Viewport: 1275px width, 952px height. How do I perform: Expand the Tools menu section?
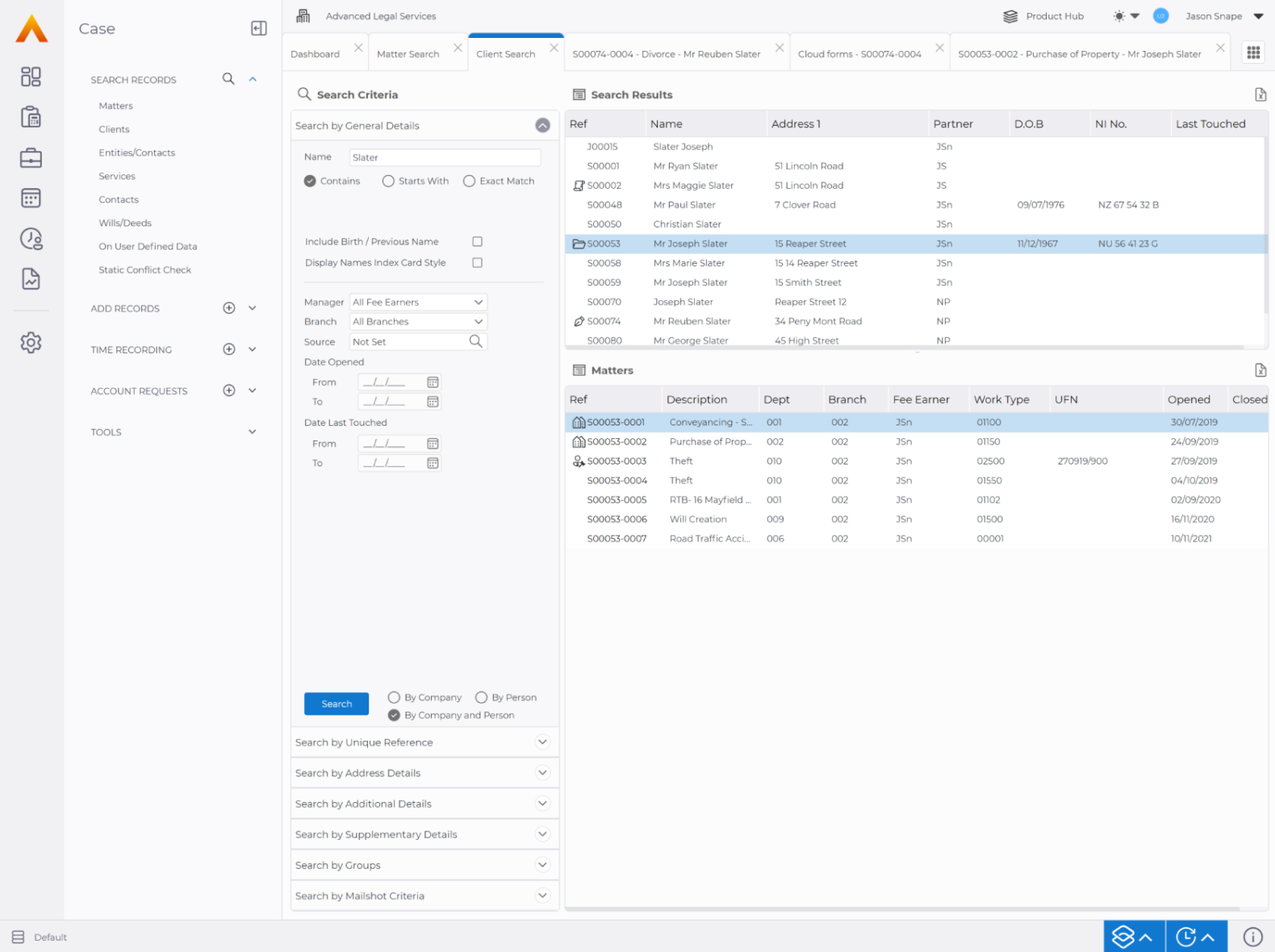tap(252, 432)
